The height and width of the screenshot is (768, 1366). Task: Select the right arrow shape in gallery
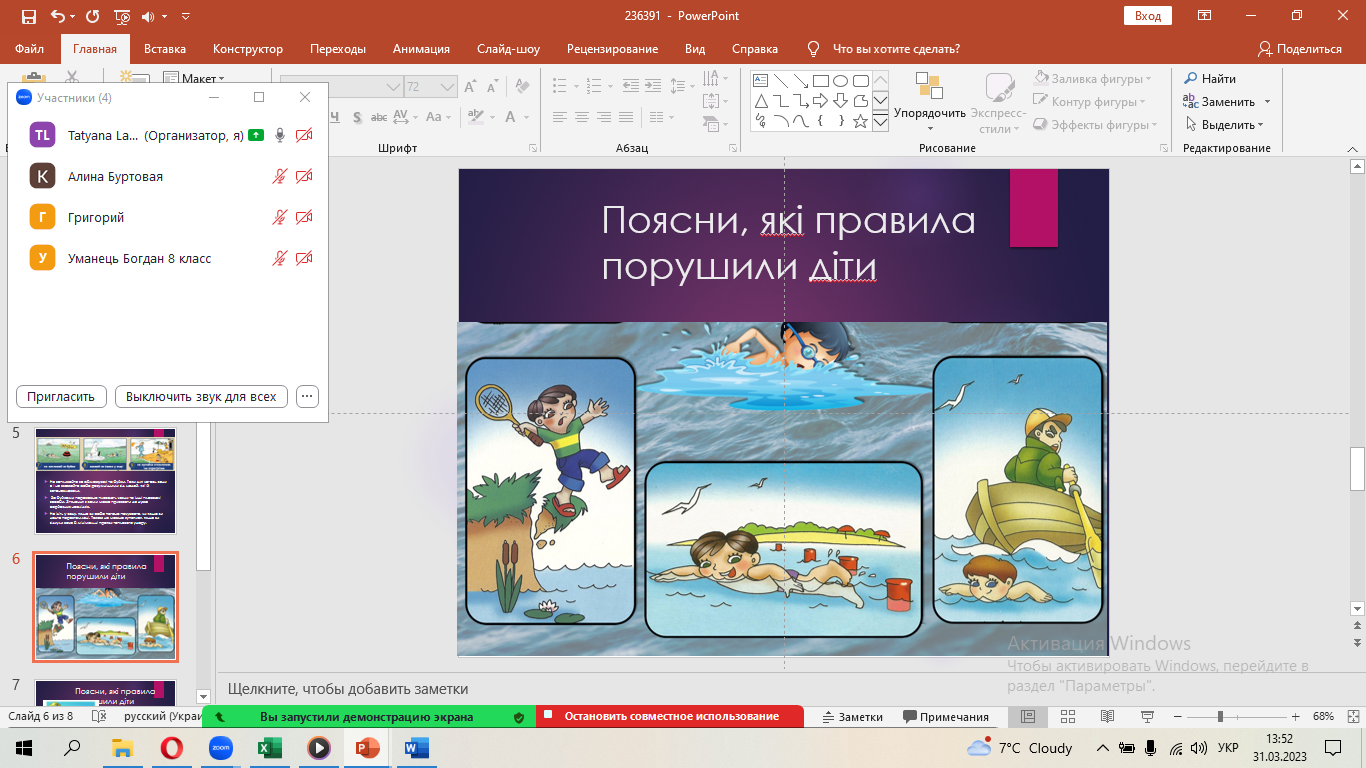pyautogui.click(x=820, y=101)
